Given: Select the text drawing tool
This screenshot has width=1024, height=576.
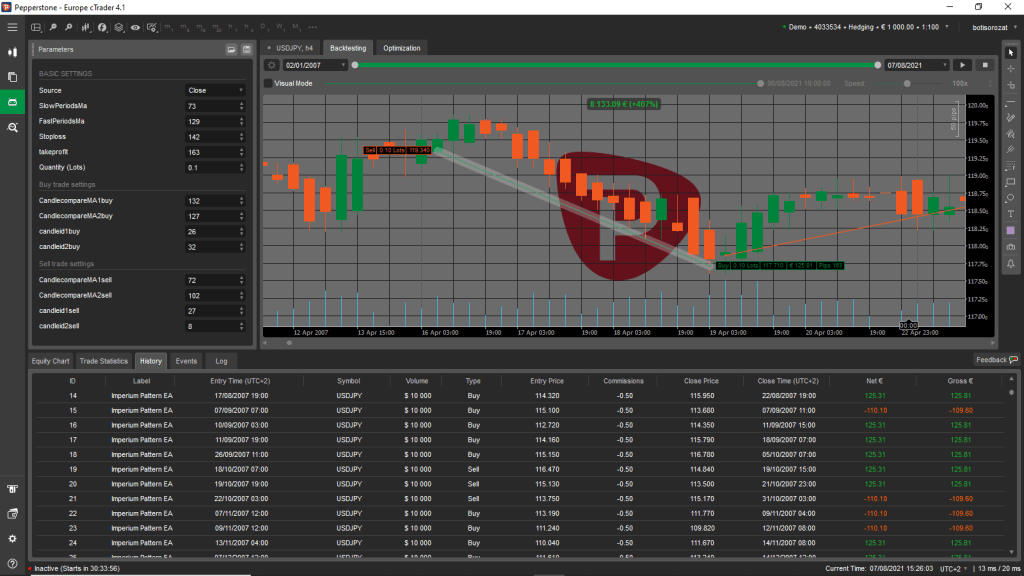Looking at the screenshot, I should [1011, 213].
